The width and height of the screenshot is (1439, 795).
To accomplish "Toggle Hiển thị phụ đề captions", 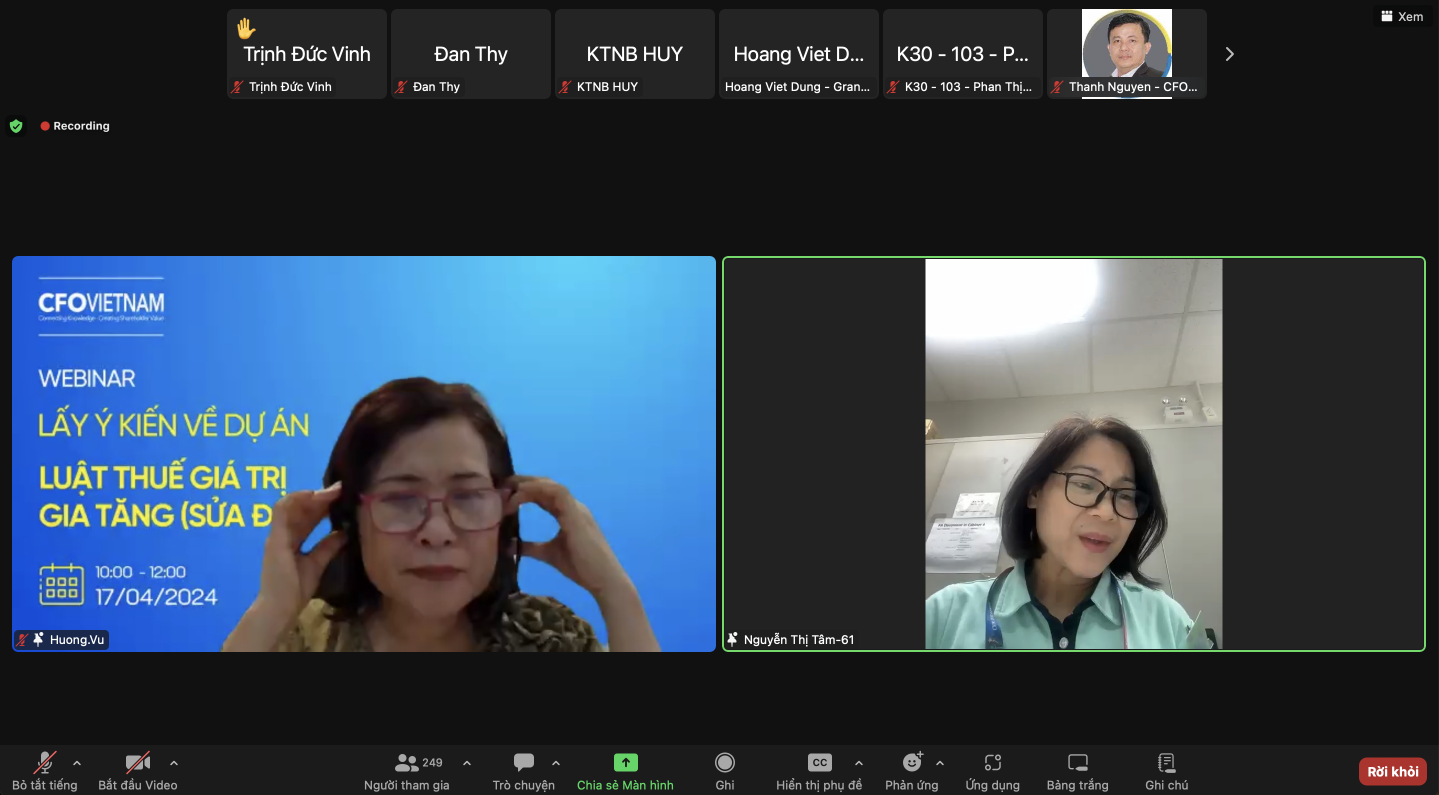I will [x=819, y=763].
